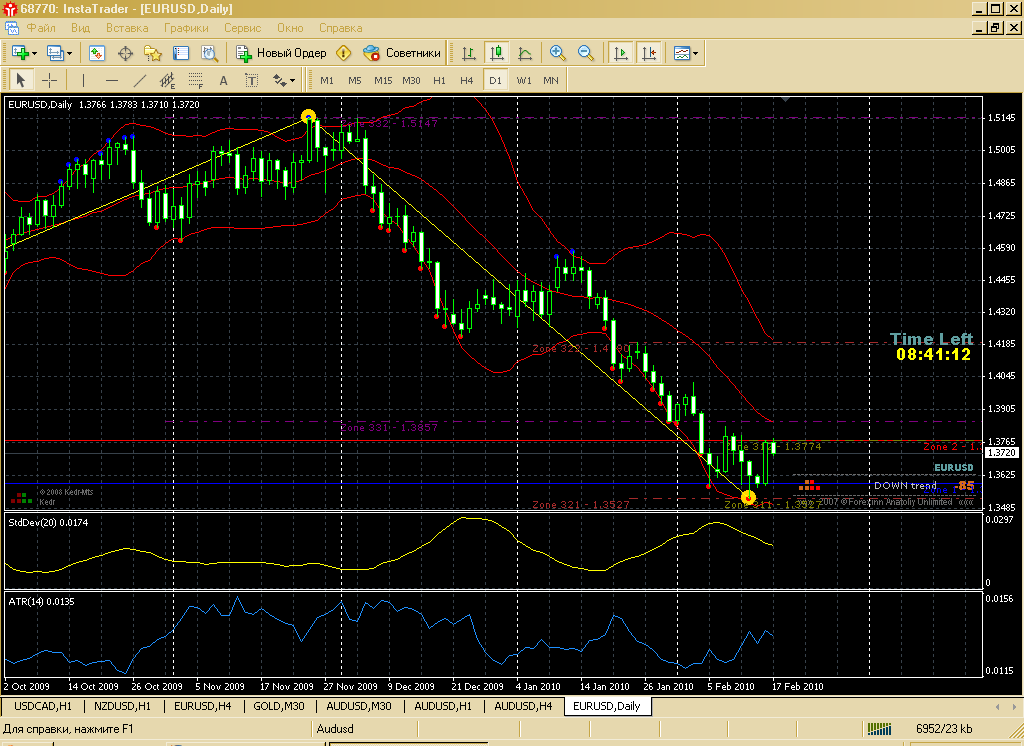1024x746 pixels.
Task: Switch to the GOLD,M30 chart tab
Action: pos(280,706)
